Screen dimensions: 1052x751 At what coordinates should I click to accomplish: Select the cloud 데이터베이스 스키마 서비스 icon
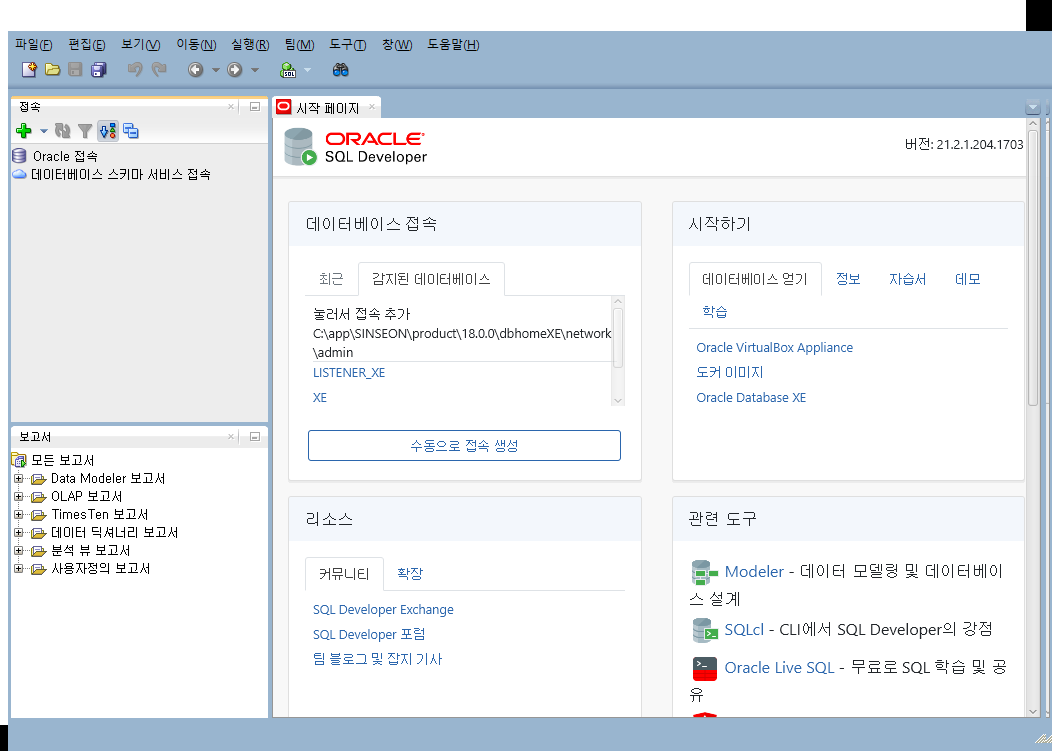tap(19, 174)
